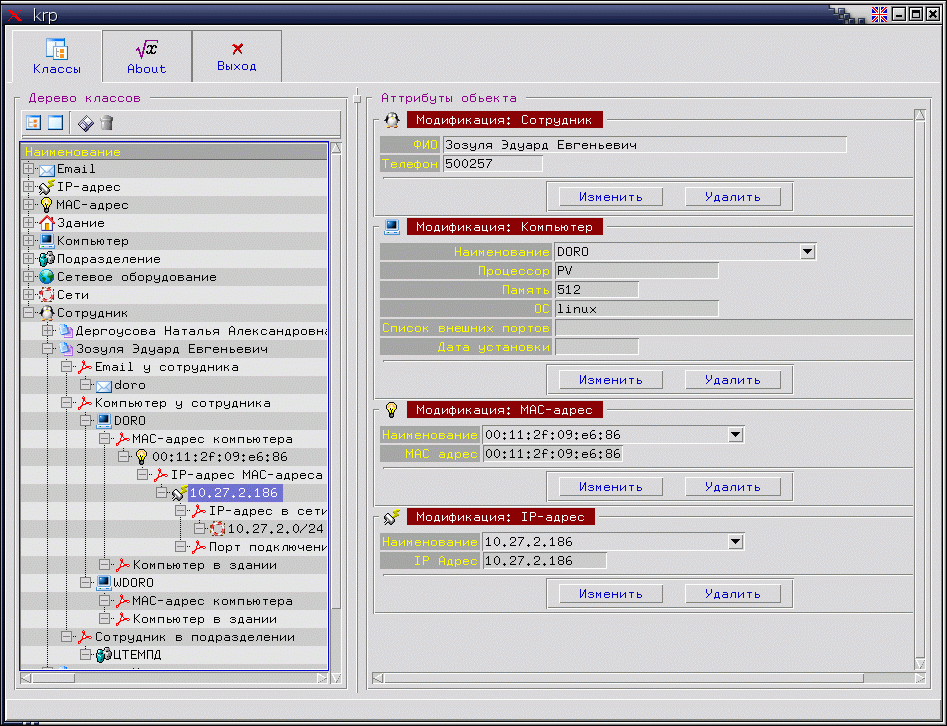This screenshot has width=947, height=726.
Task: Click the UK flag icon in title bar
Action: [x=880, y=14]
